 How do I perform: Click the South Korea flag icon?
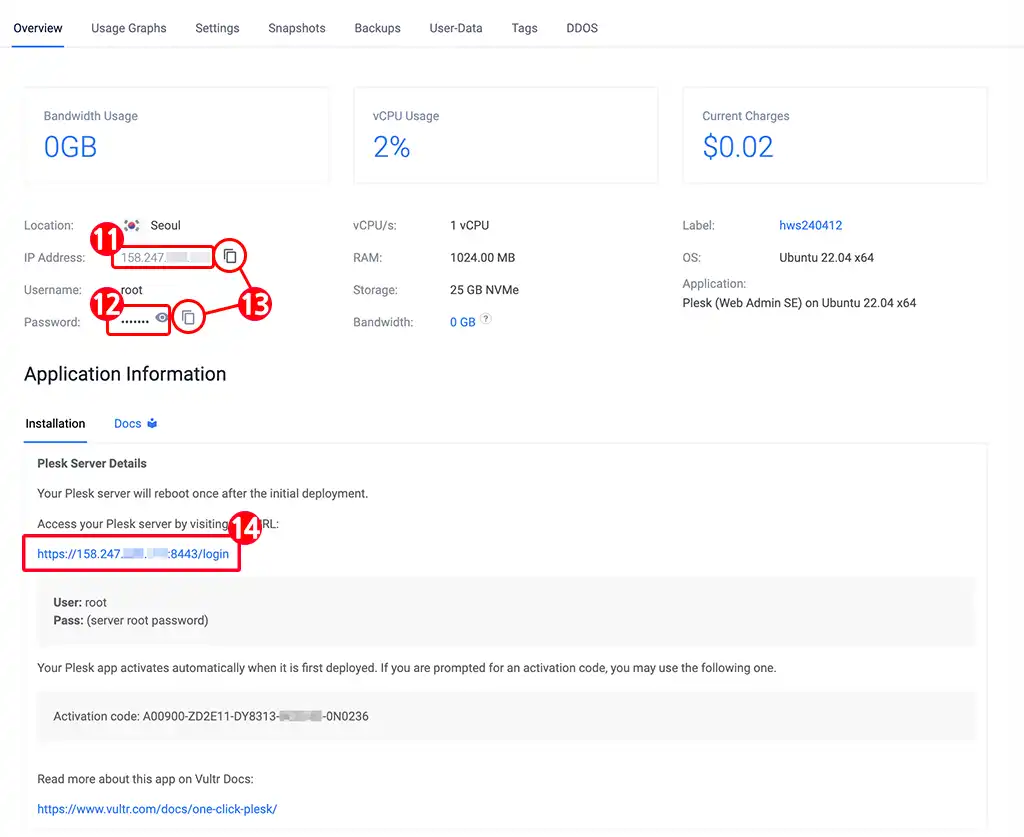click(132, 225)
